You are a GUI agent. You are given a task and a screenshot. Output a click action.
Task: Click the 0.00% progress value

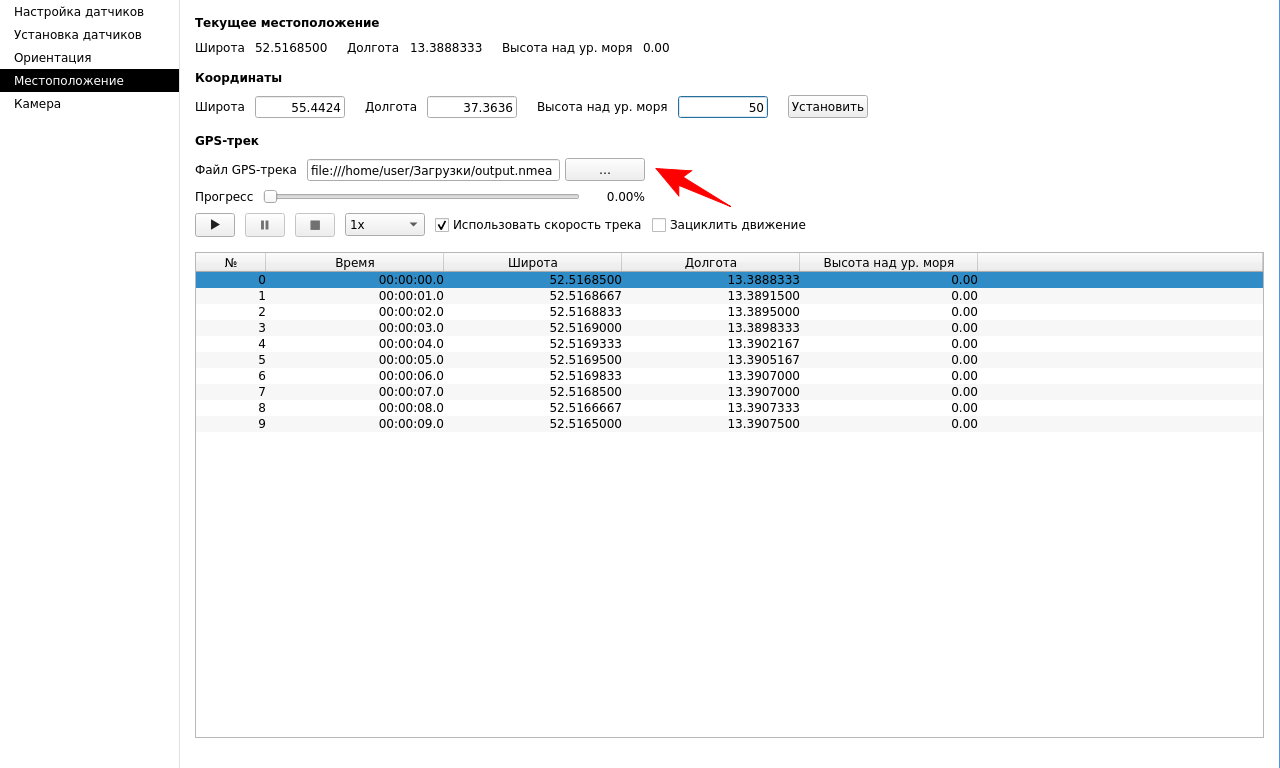click(x=625, y=197)
